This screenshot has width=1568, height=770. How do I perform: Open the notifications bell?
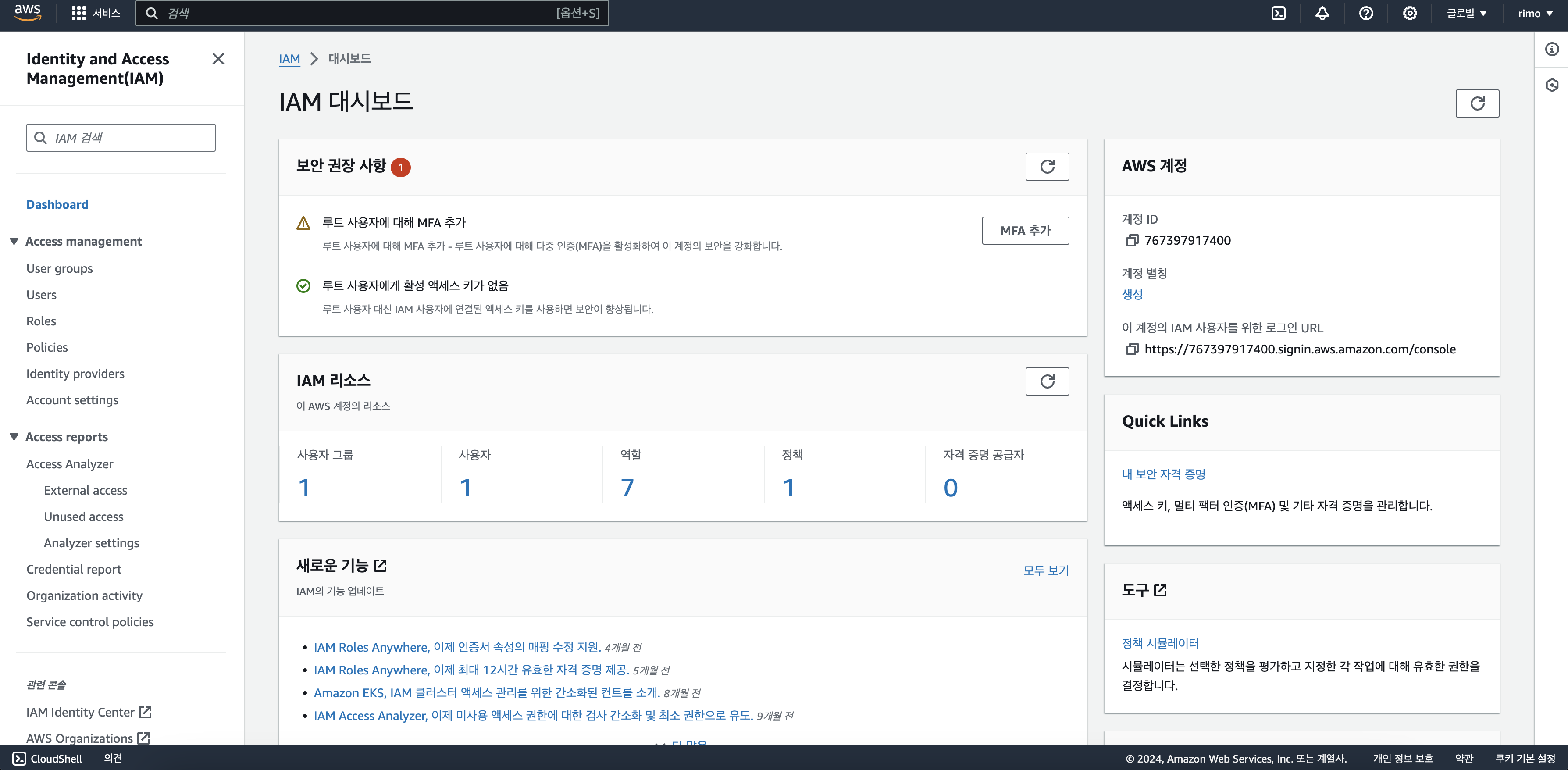[1322, 14]
